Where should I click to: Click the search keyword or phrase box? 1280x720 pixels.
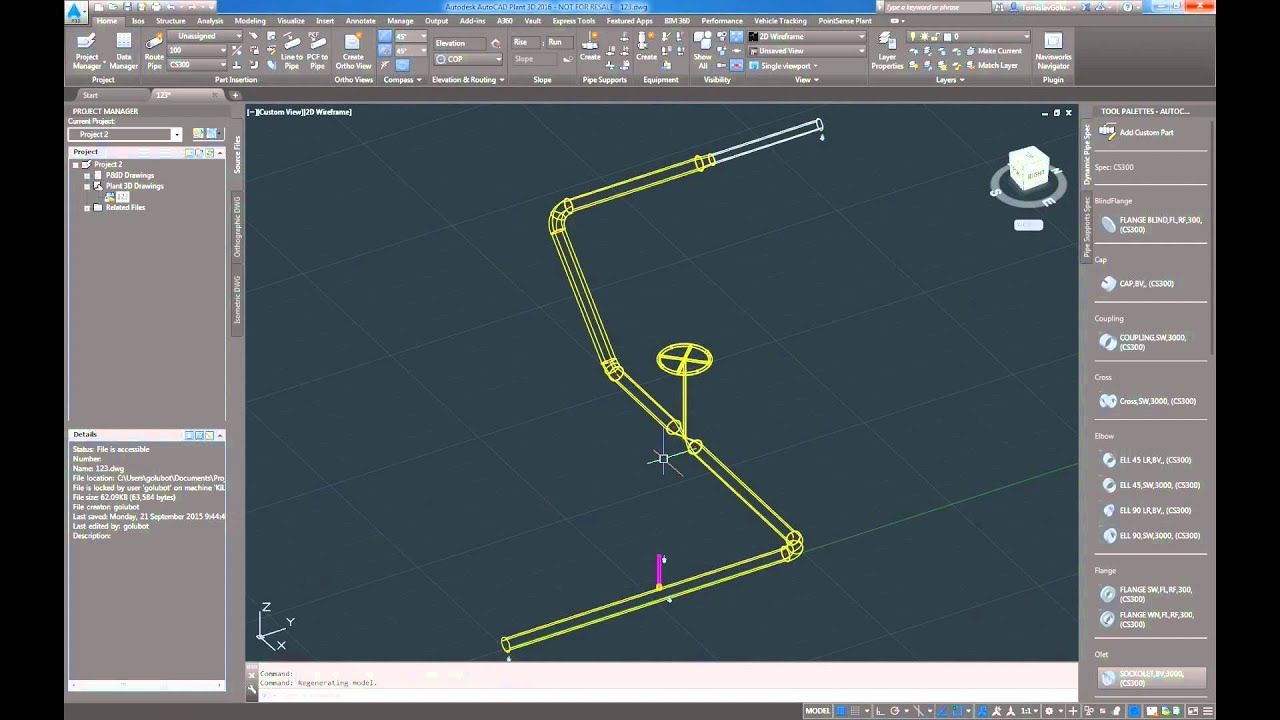point(939,7)
